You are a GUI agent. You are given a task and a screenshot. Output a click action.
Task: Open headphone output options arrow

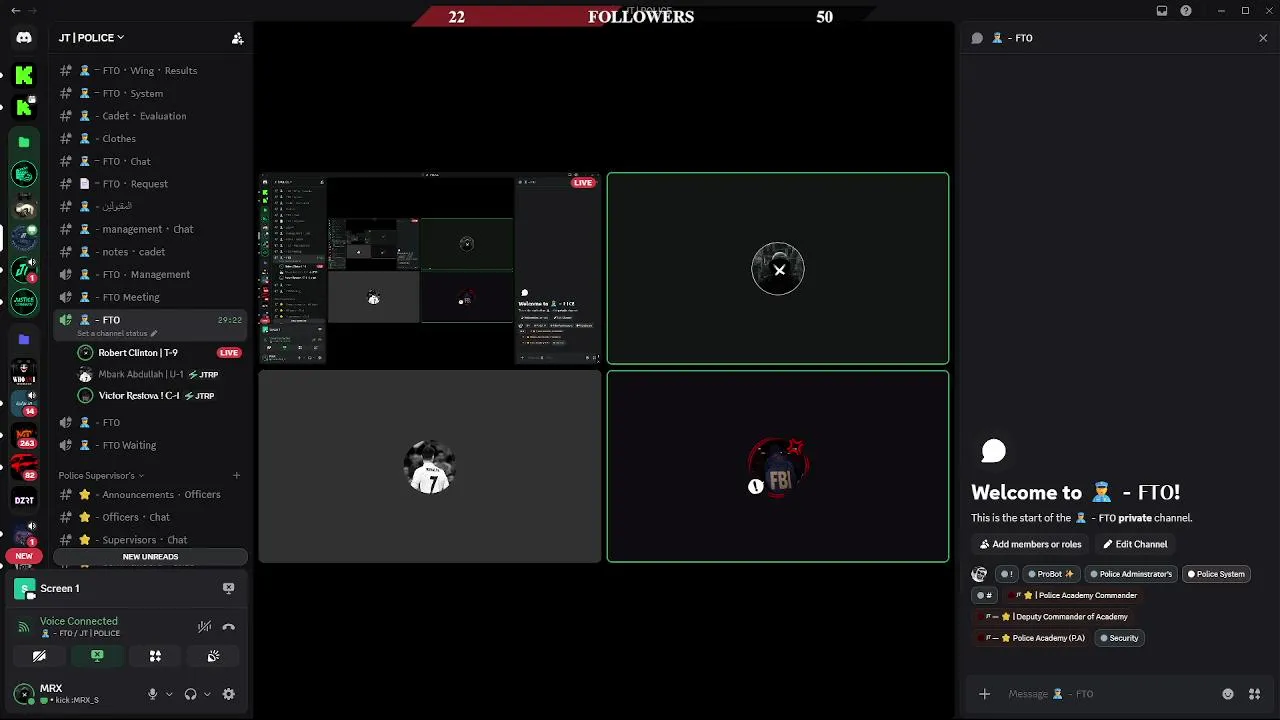206,694
